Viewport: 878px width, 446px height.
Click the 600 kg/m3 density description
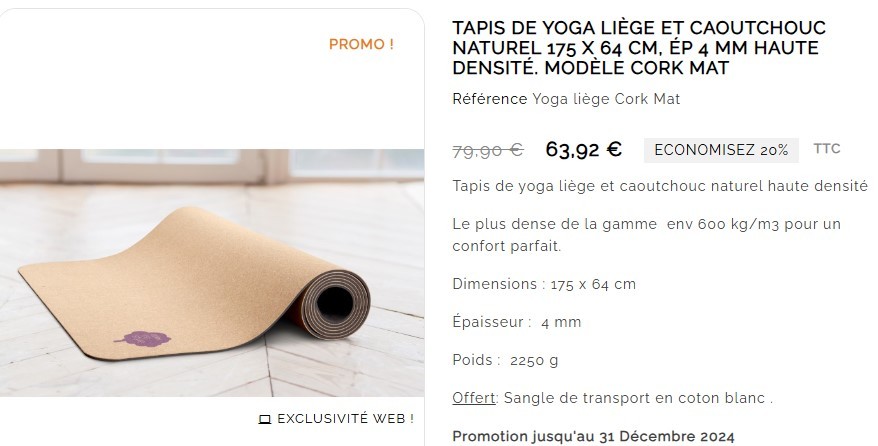[x=647, y=235]
